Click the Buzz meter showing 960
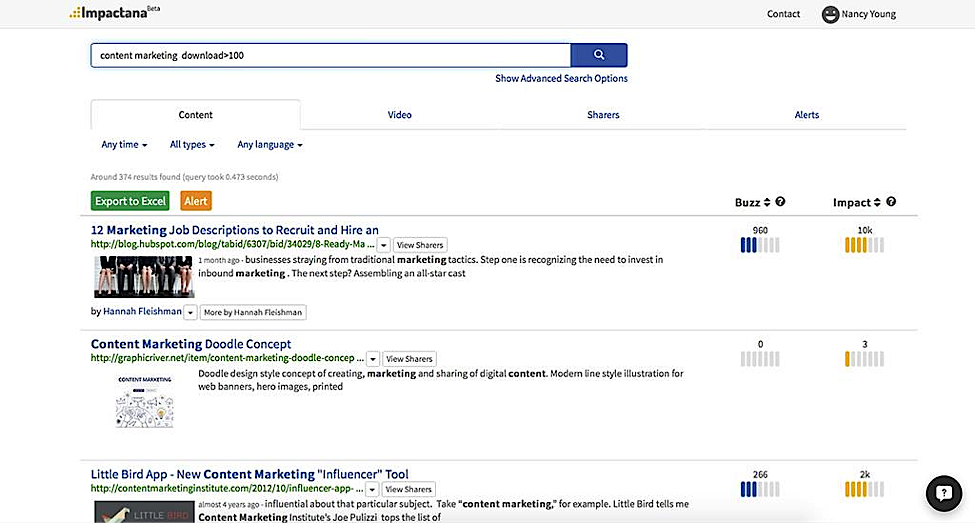The height and width of the screenshot is (523, 975). point(760,245)
